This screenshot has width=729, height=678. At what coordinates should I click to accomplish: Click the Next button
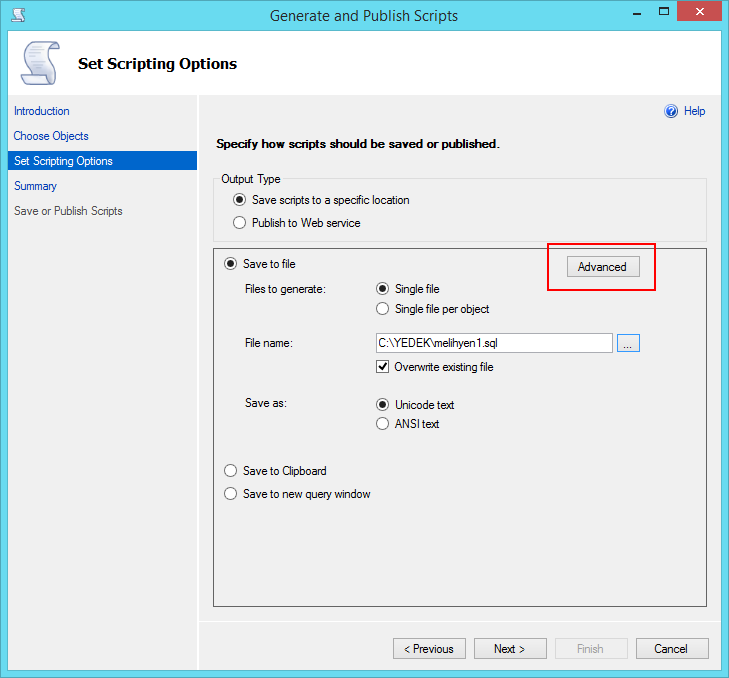pyautogui.click(x=510, y=649)
